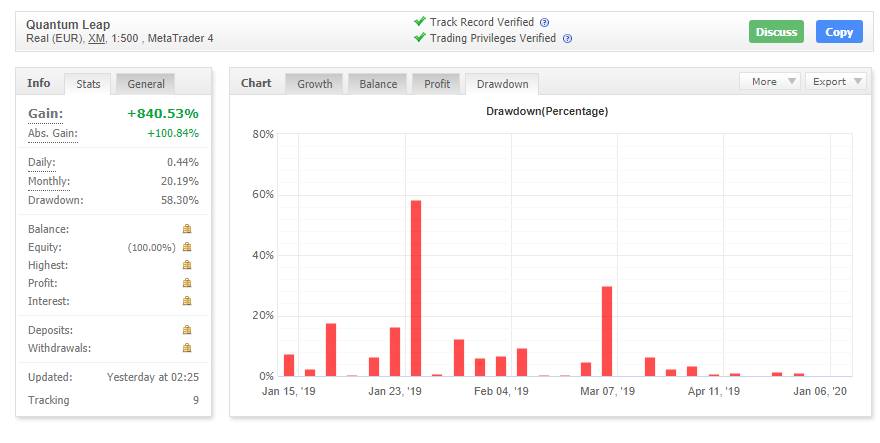This screenshot has height=443, width=880.
Task: Click the lock icon beside Highest
Action: (x=187, y=265)
